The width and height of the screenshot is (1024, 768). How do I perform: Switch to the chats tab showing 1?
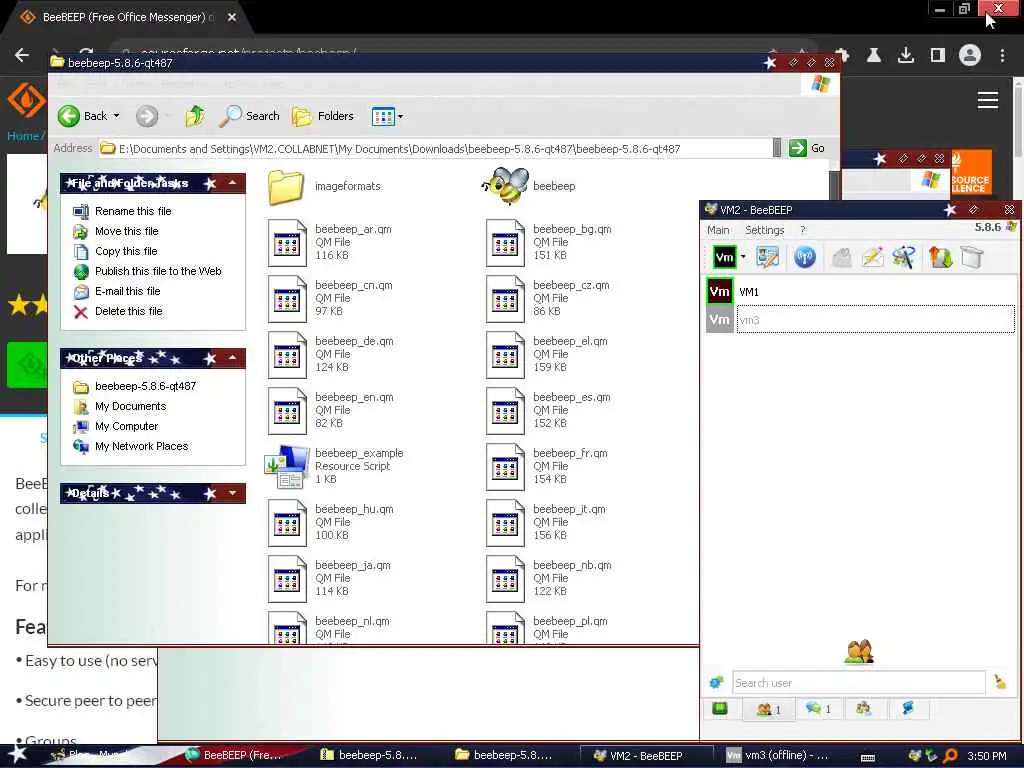[x=819, y=709]
